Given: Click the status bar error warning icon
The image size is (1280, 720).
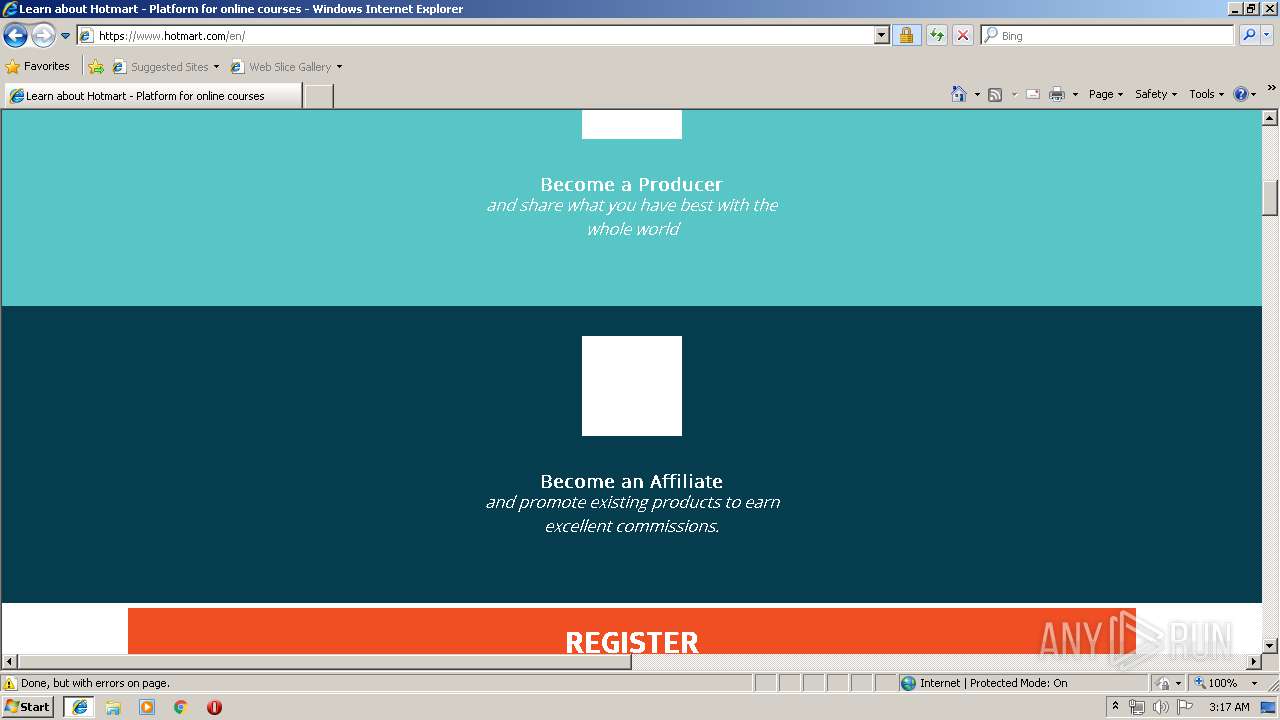Looking at the screenshot, I should (10, 683).
